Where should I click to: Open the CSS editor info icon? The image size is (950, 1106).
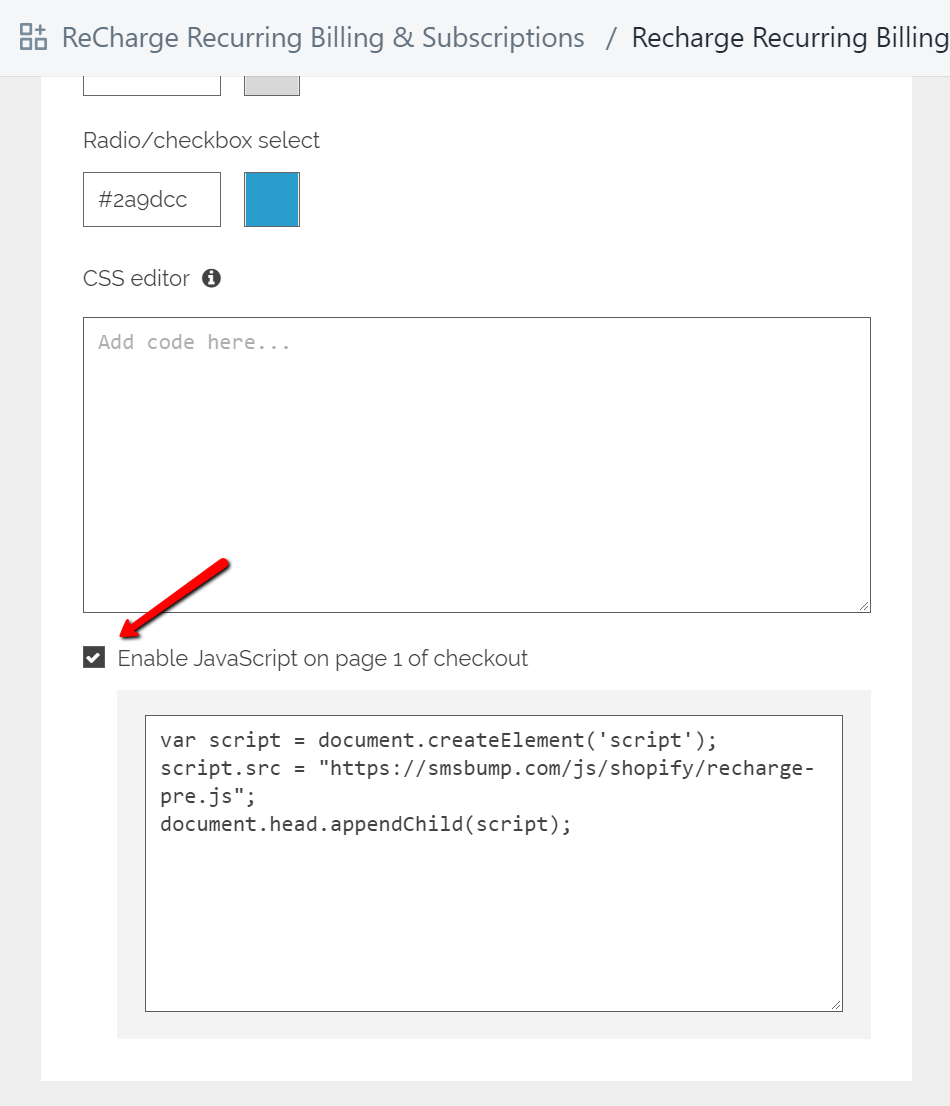[x=212, y=279]
